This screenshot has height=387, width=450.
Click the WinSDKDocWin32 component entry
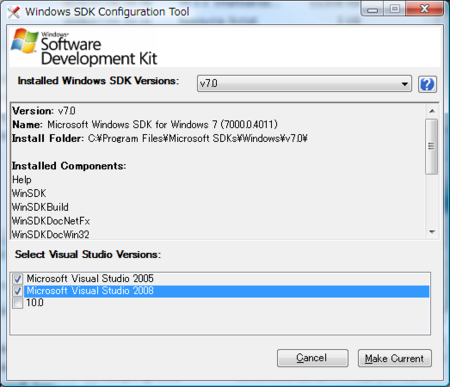(x=51, y=234)
